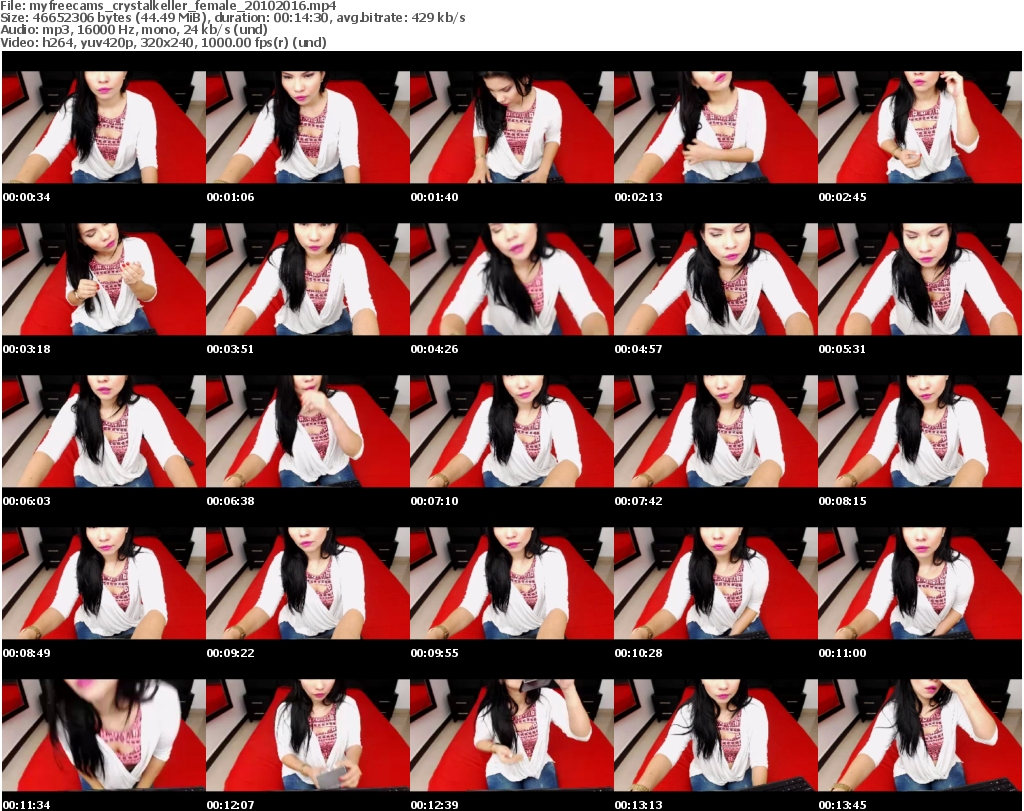Select the thumbnail frame at 00:11:34
This screenshot has height=811, width=1024.
pos(104,736)
